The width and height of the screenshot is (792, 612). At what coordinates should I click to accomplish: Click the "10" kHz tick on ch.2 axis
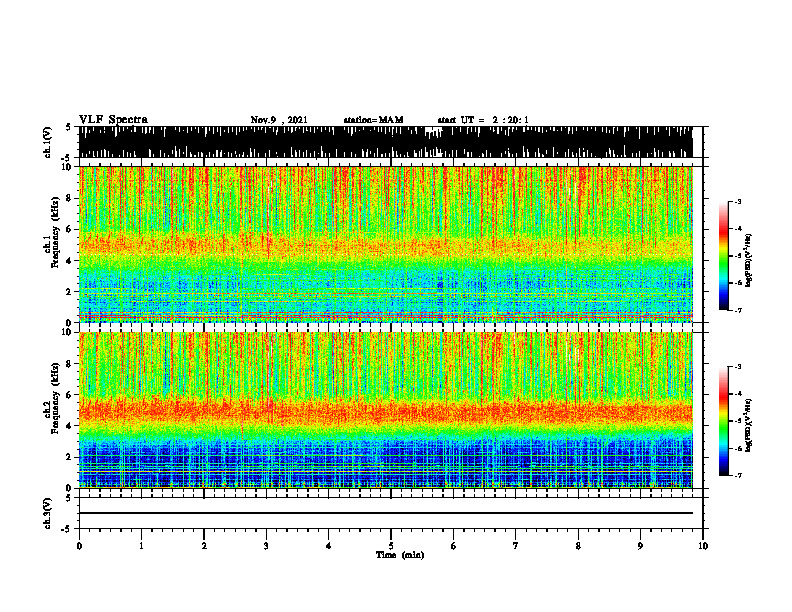tap(69, 332)
